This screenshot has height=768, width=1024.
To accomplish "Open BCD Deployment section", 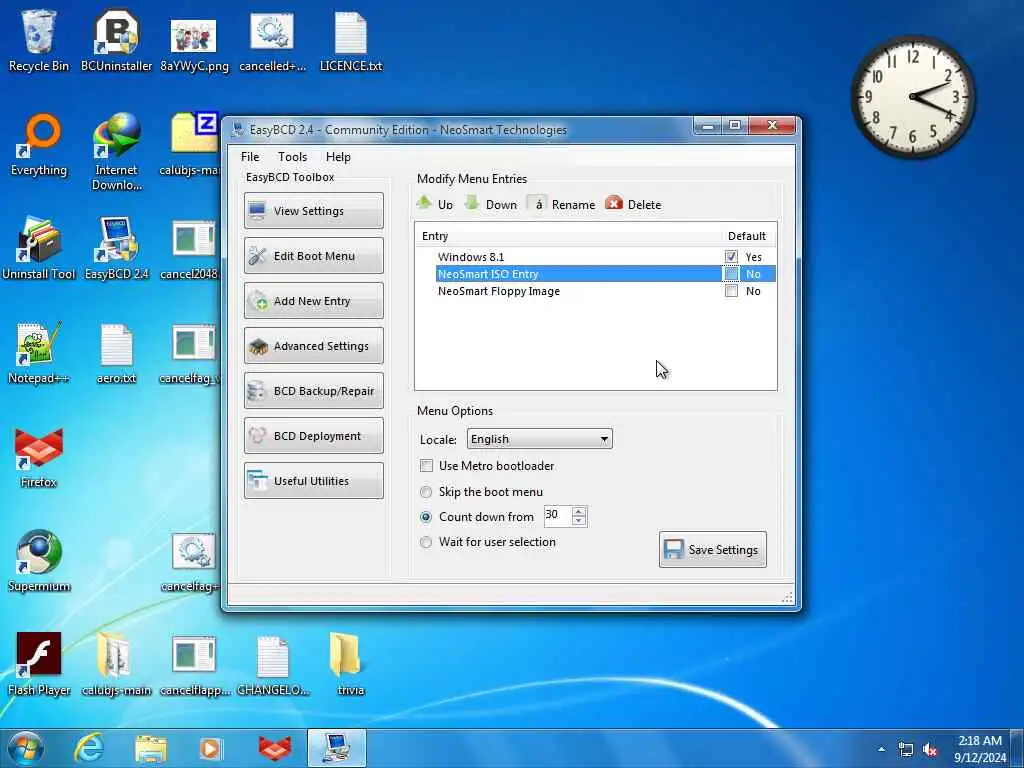I will pyautogui.click(x=313, y=436).
